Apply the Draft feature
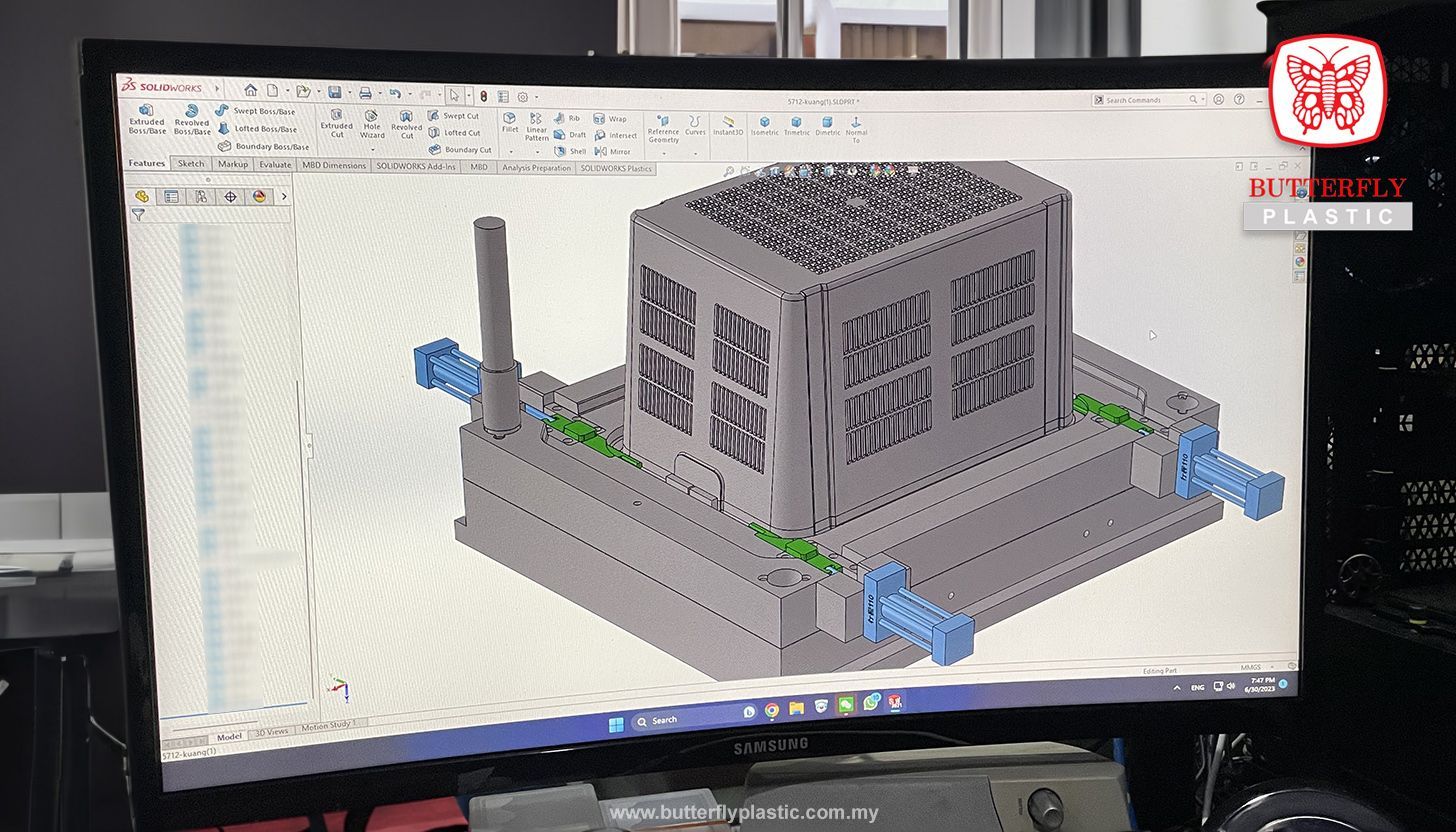Image resolution: width=1456 pixels, height=832 pixels. [570, 135]
